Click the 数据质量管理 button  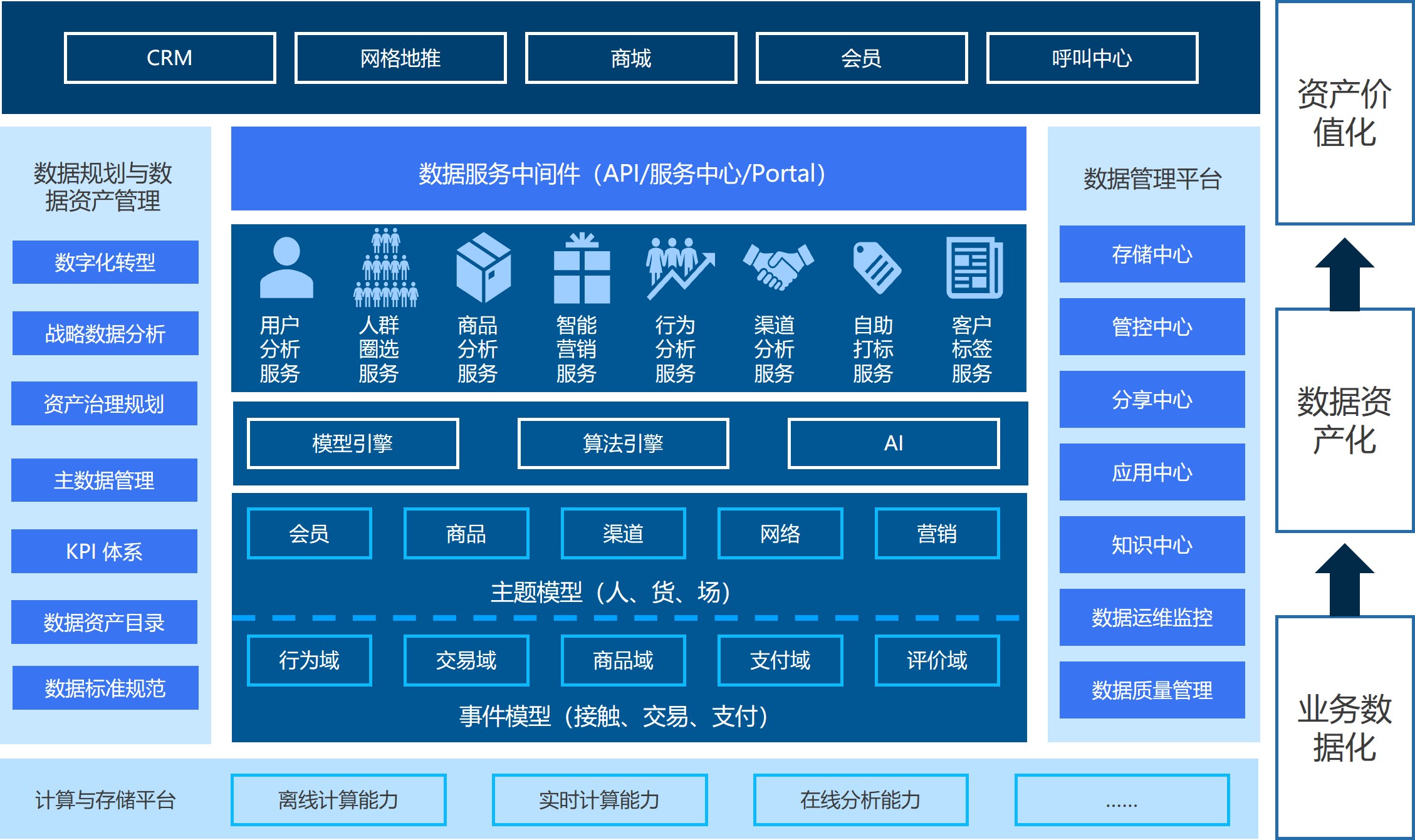[1152, 690]
